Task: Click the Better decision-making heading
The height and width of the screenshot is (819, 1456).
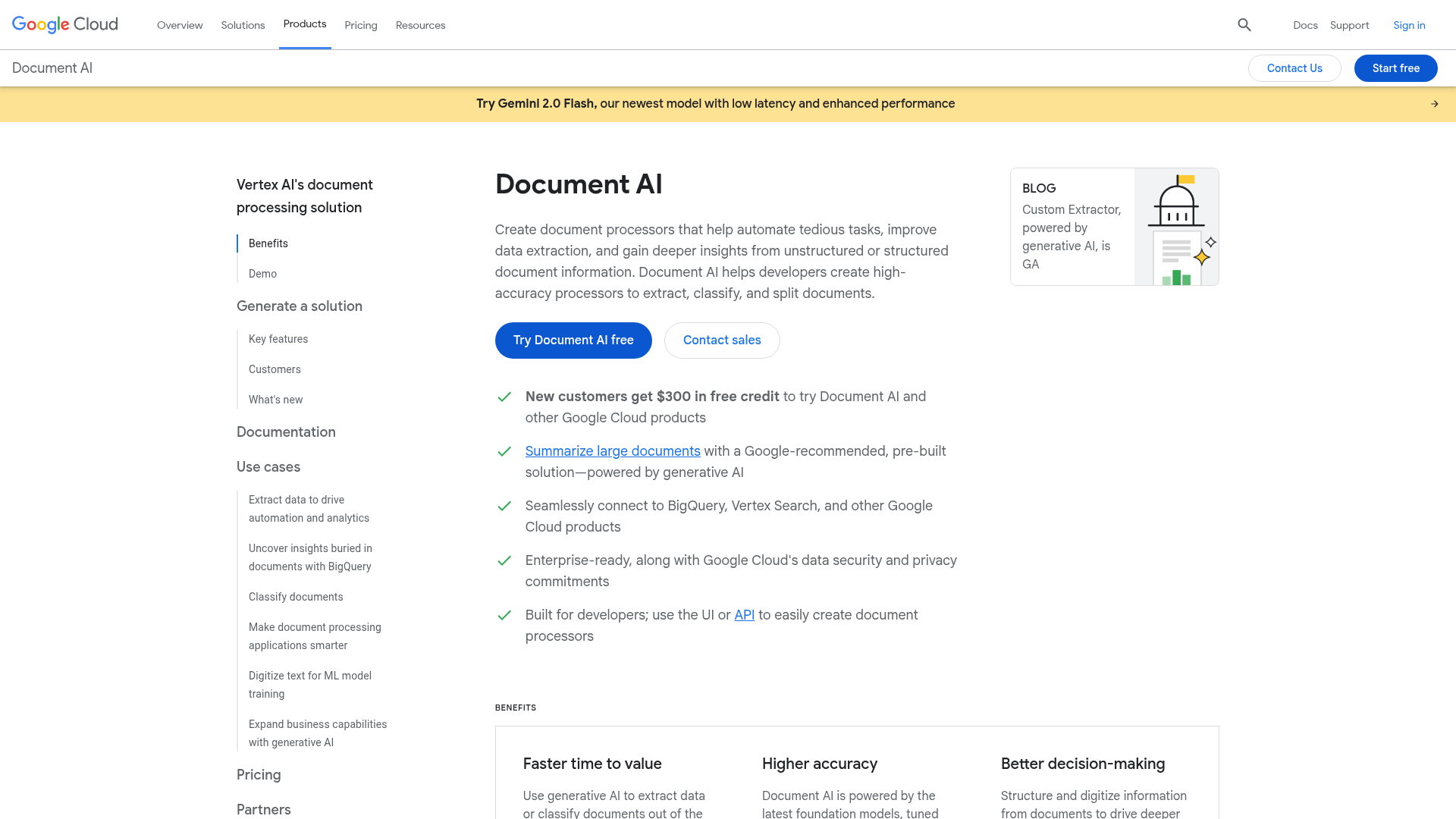Action: (x=1083, y=764)
